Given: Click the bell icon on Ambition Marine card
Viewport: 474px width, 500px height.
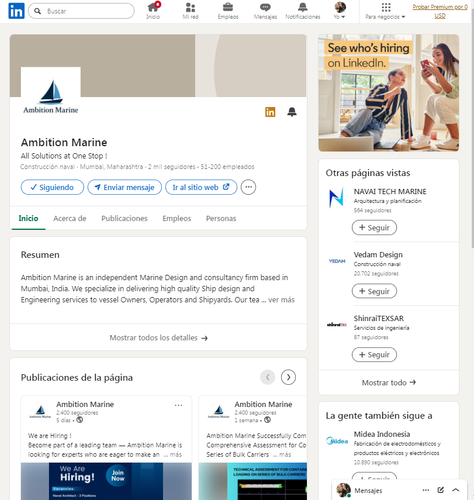Looking at the screenshot, I should coord(292,112).
